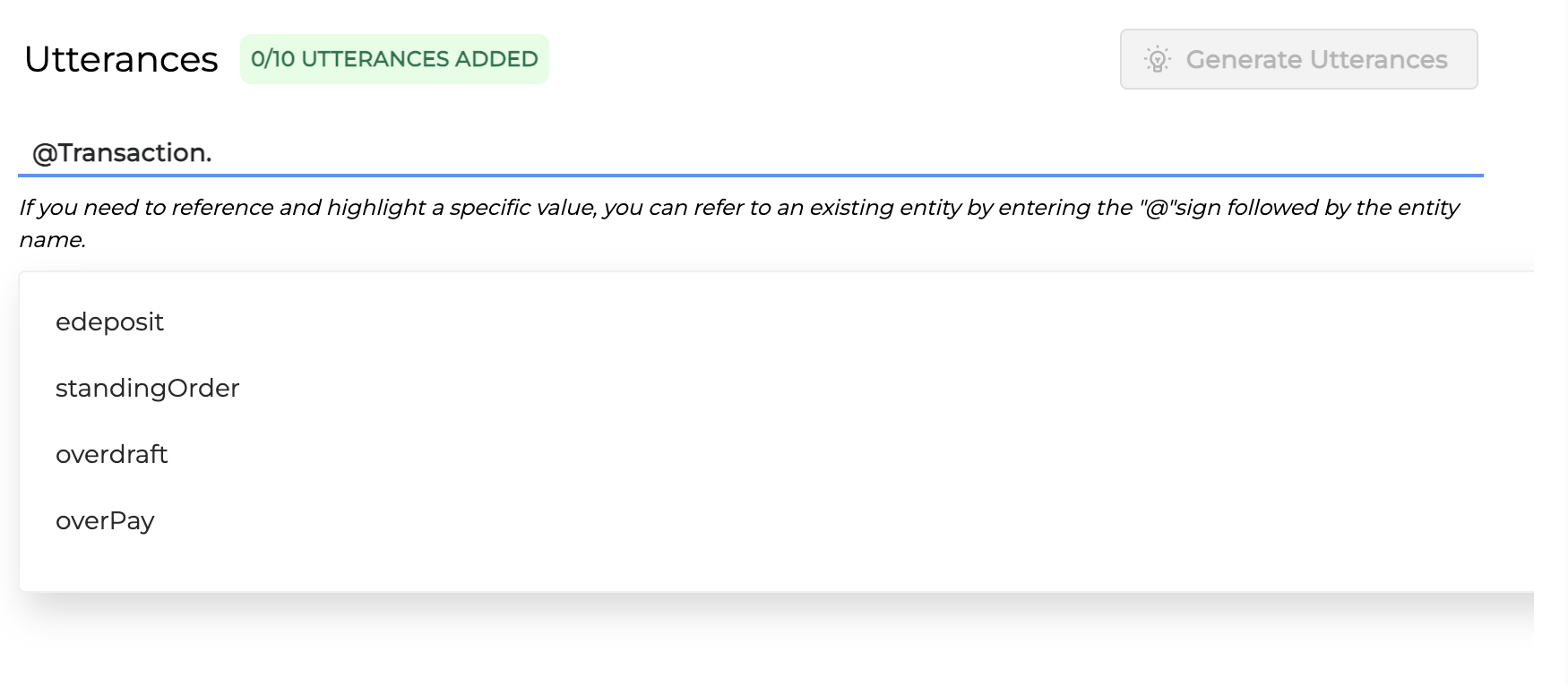Pick overdraft from the entity suggestions
Image resolution: width=1568 pixels, height=686 pixels.
coord(112,455)
